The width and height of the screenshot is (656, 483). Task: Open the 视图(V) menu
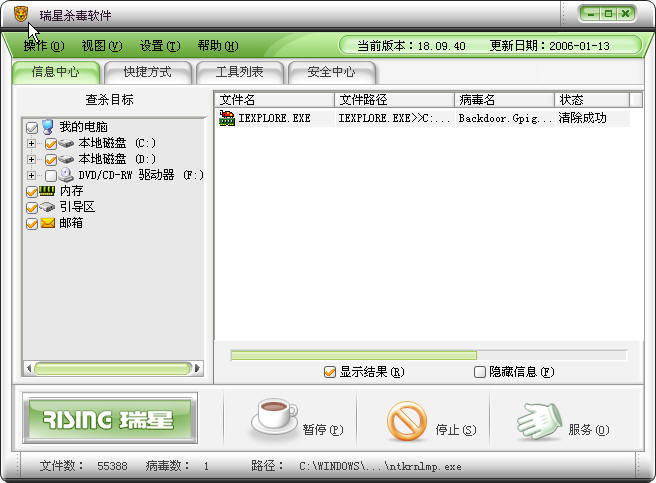pyautogui.click(x=102, y=46)
